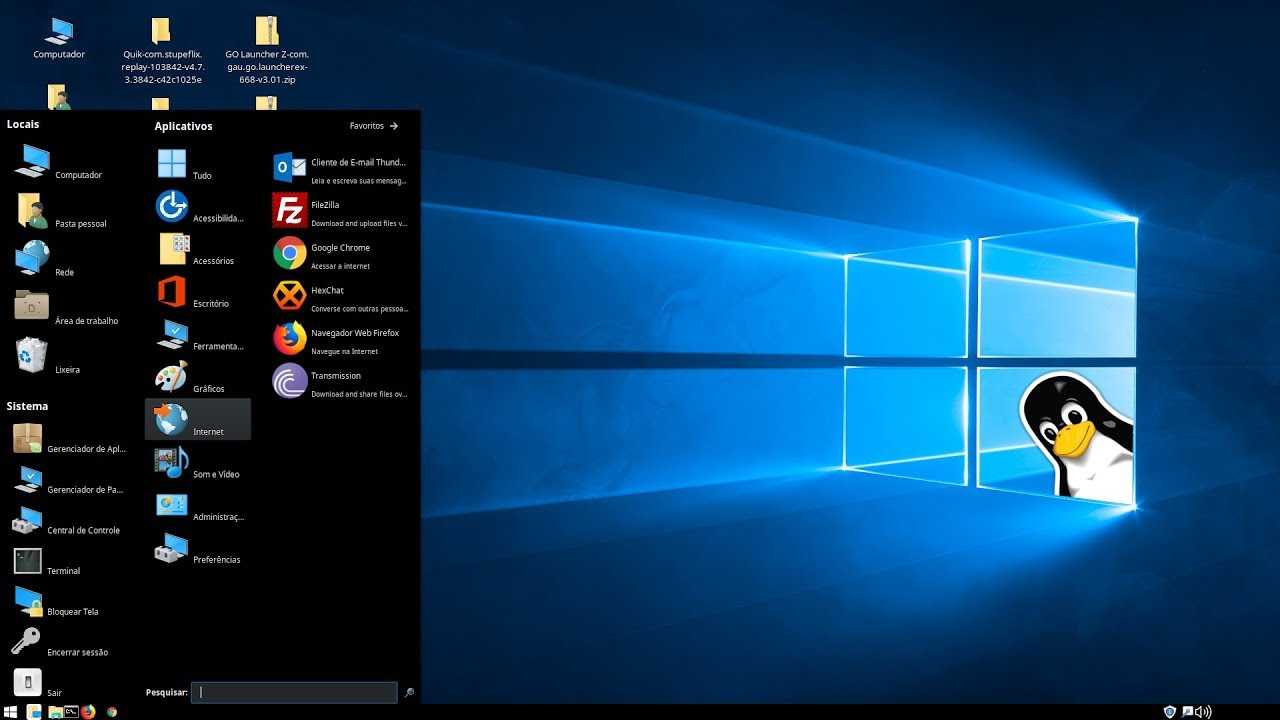This screenshot has width=1280, height=720.
Task: Click inside the Pesquisar search field
Action: [293, 692]
